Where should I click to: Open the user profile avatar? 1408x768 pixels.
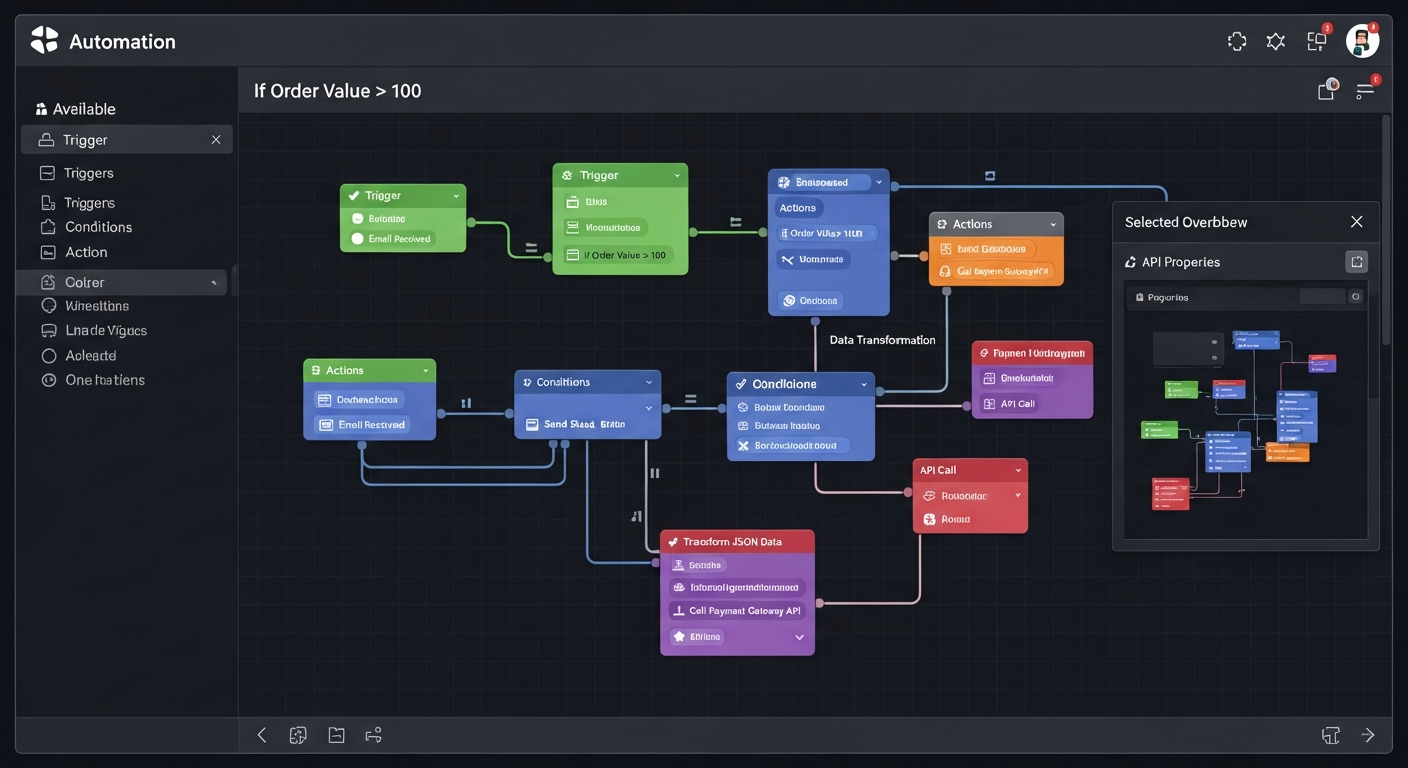1361,41
